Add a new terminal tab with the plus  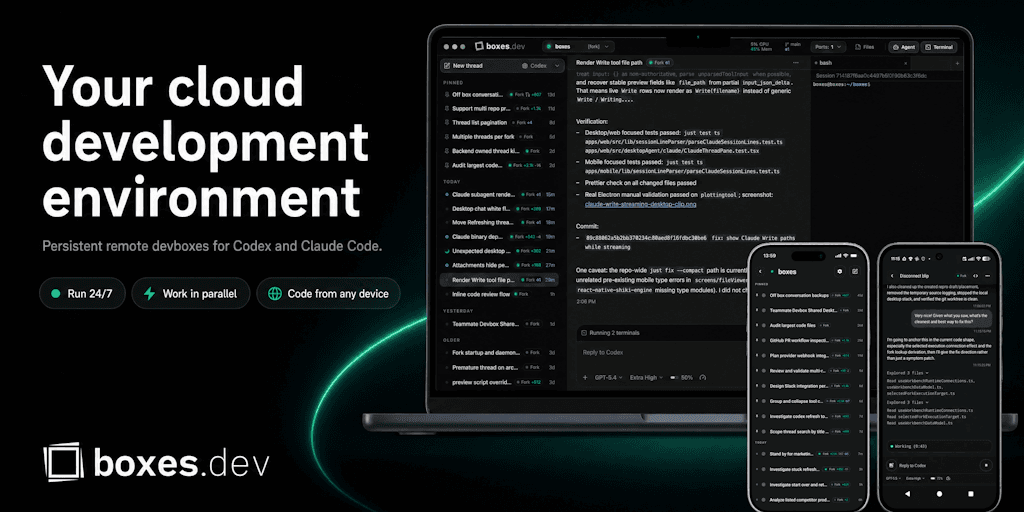957,63
